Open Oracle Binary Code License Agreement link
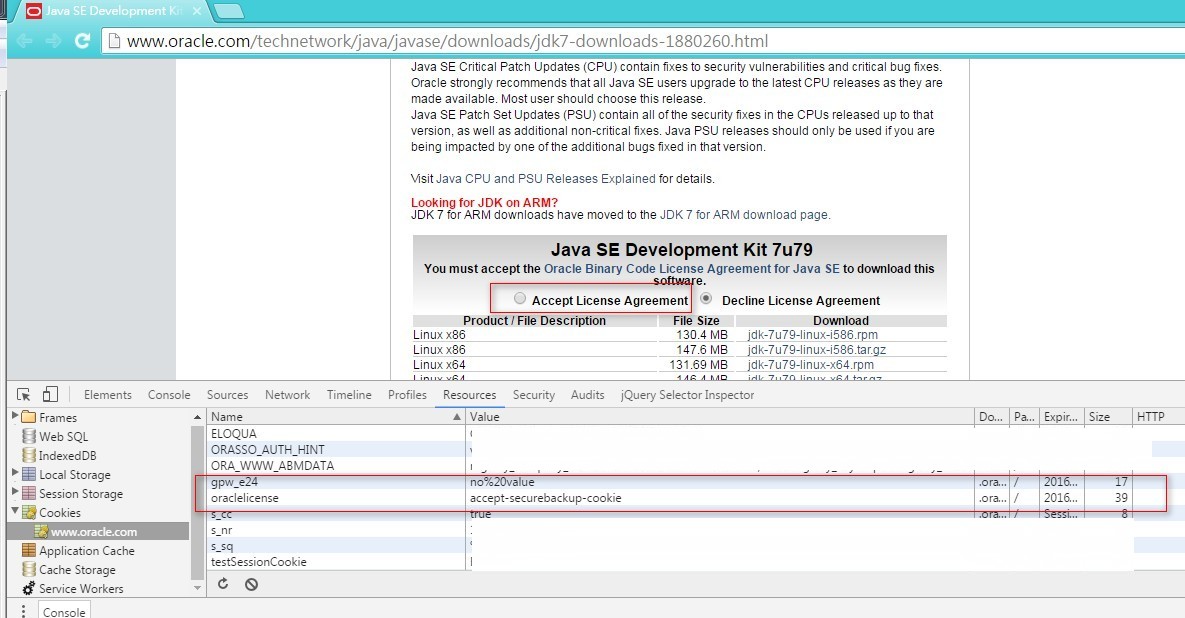Image resolution: width=1185 pixels, height=618 pixels. click(x=692, y=268)
